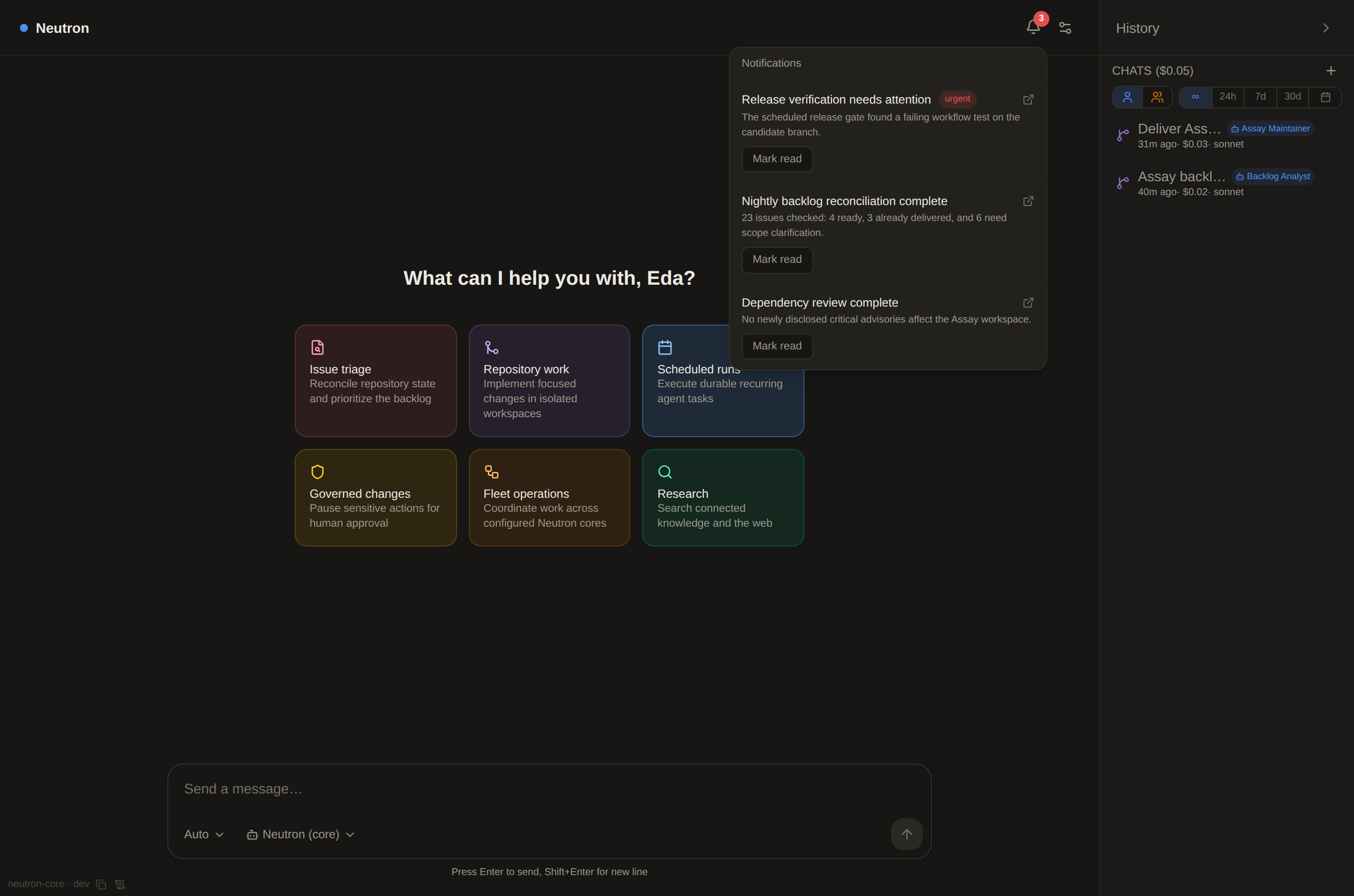
Task: Click the CHATS ($0.05) heading
Action: coord(1152,71)
